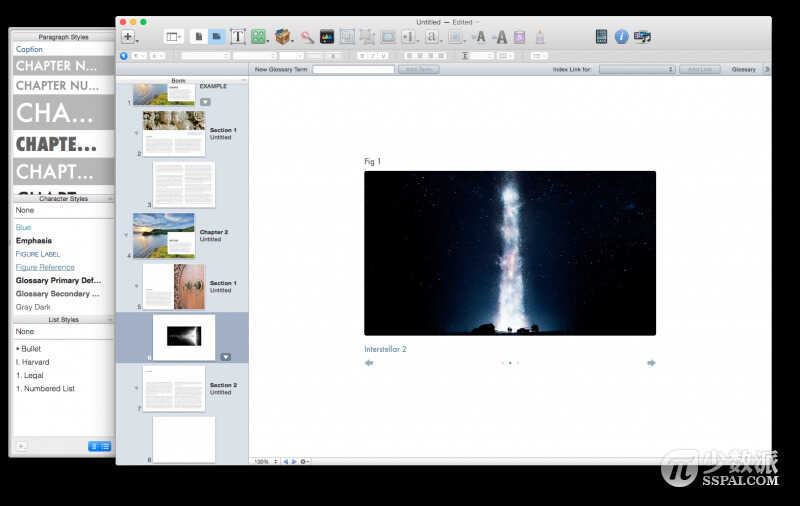Switch to landscape orientation button
Viewport: 800px width, 506px height.
tap(217, 37)
